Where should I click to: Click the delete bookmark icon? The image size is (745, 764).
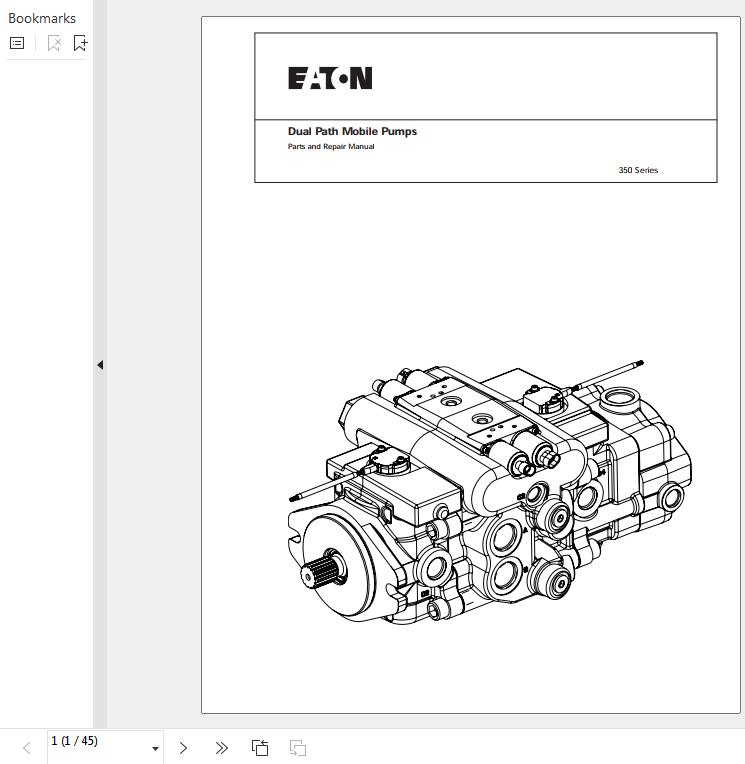coord(54,43)
